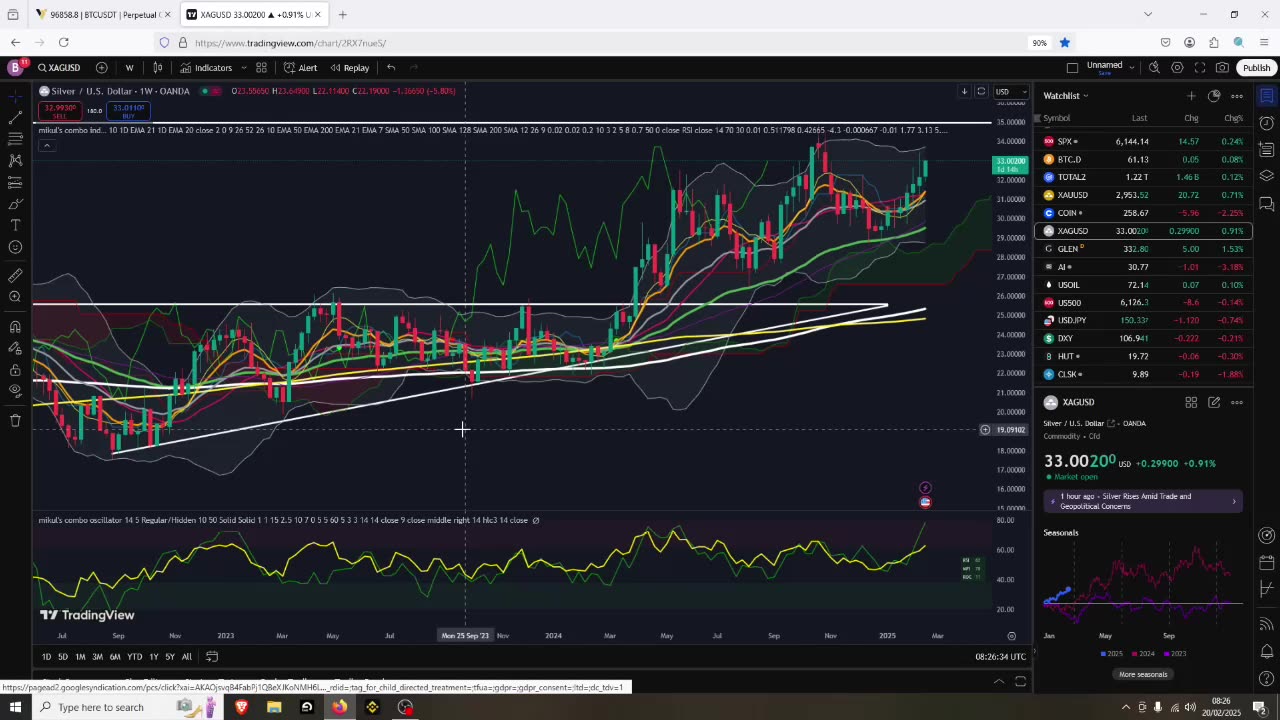Sort watchlist by Last column
The height and width of the screenshot is (720, 1280).
[1139, 118]
